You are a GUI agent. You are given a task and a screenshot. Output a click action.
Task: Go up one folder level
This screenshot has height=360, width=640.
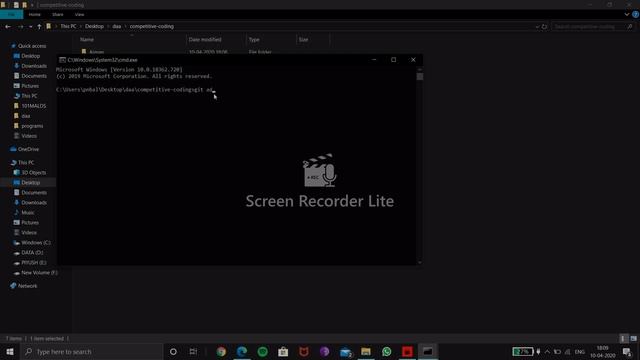(39, 27)
